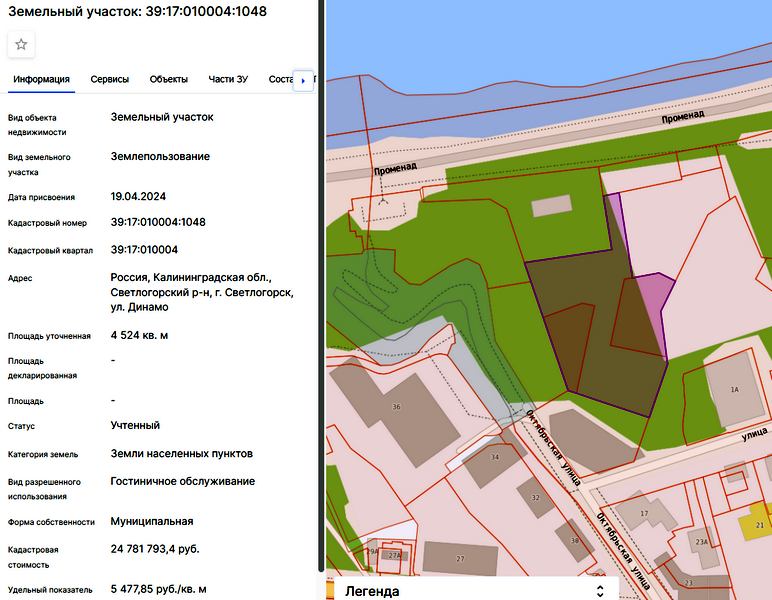Select building 27 on the map

pos(460,558)
